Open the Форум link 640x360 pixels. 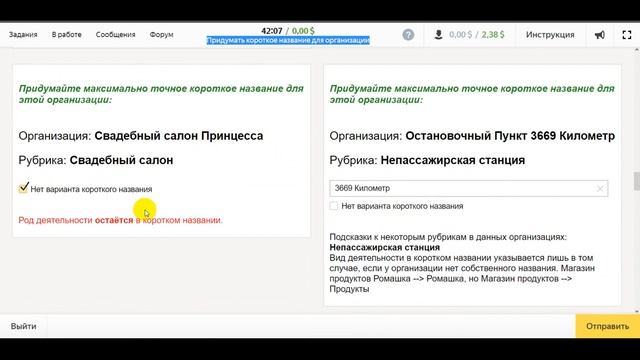coord(161,35)
